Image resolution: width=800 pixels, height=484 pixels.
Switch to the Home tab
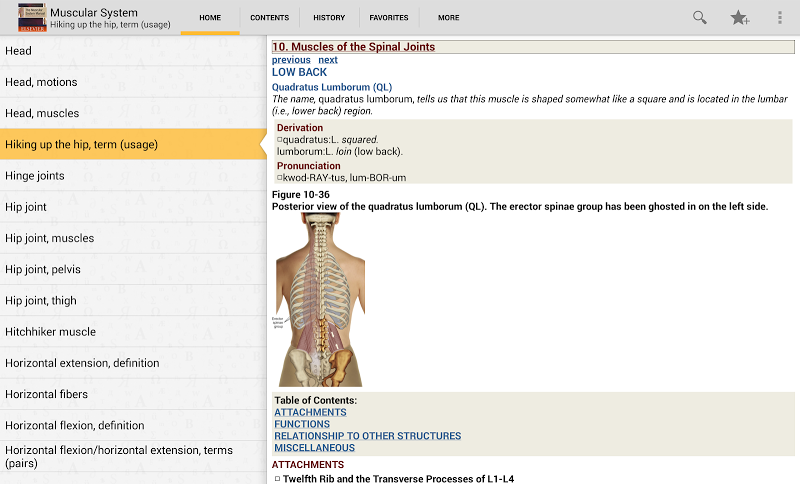pyautogui.click(x=210, y=17)
